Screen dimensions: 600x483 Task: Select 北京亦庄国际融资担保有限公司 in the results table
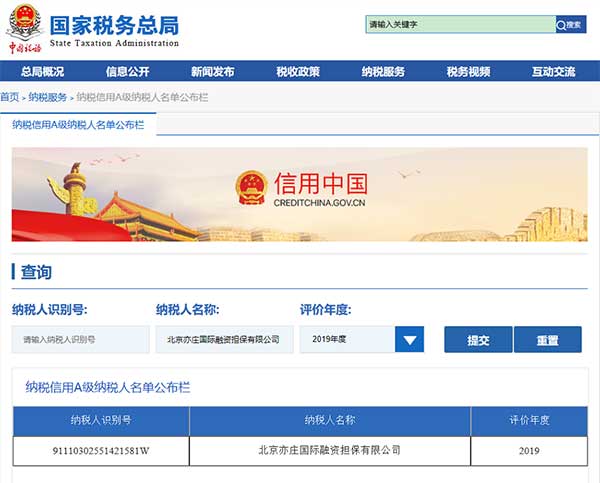coord(330,450)
